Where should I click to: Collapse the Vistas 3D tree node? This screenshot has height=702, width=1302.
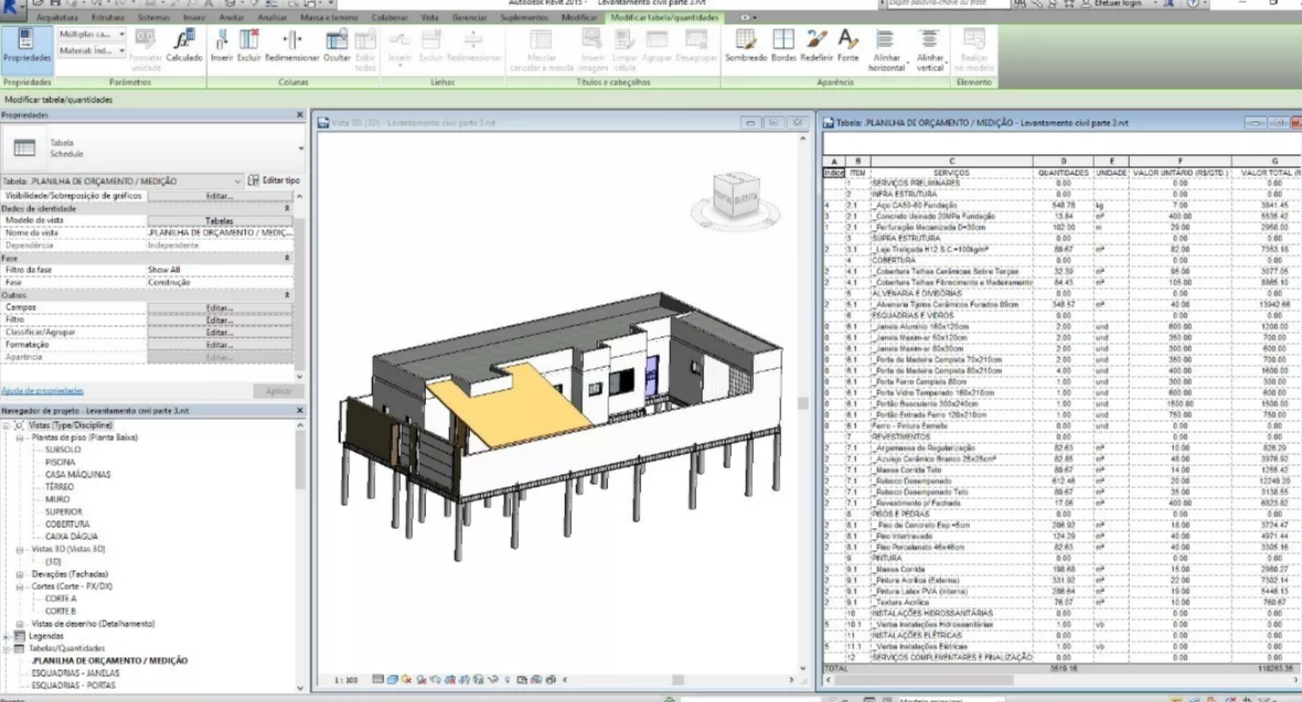click(19, 550)
